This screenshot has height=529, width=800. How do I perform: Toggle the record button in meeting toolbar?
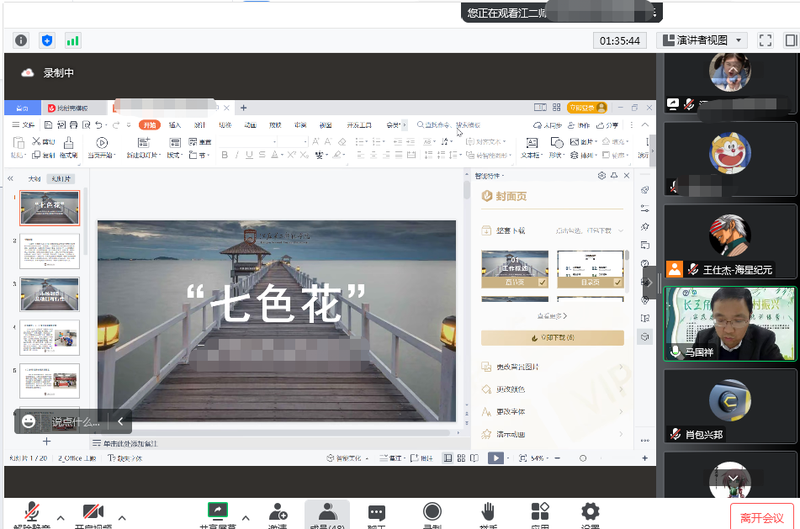click(432, 512)
